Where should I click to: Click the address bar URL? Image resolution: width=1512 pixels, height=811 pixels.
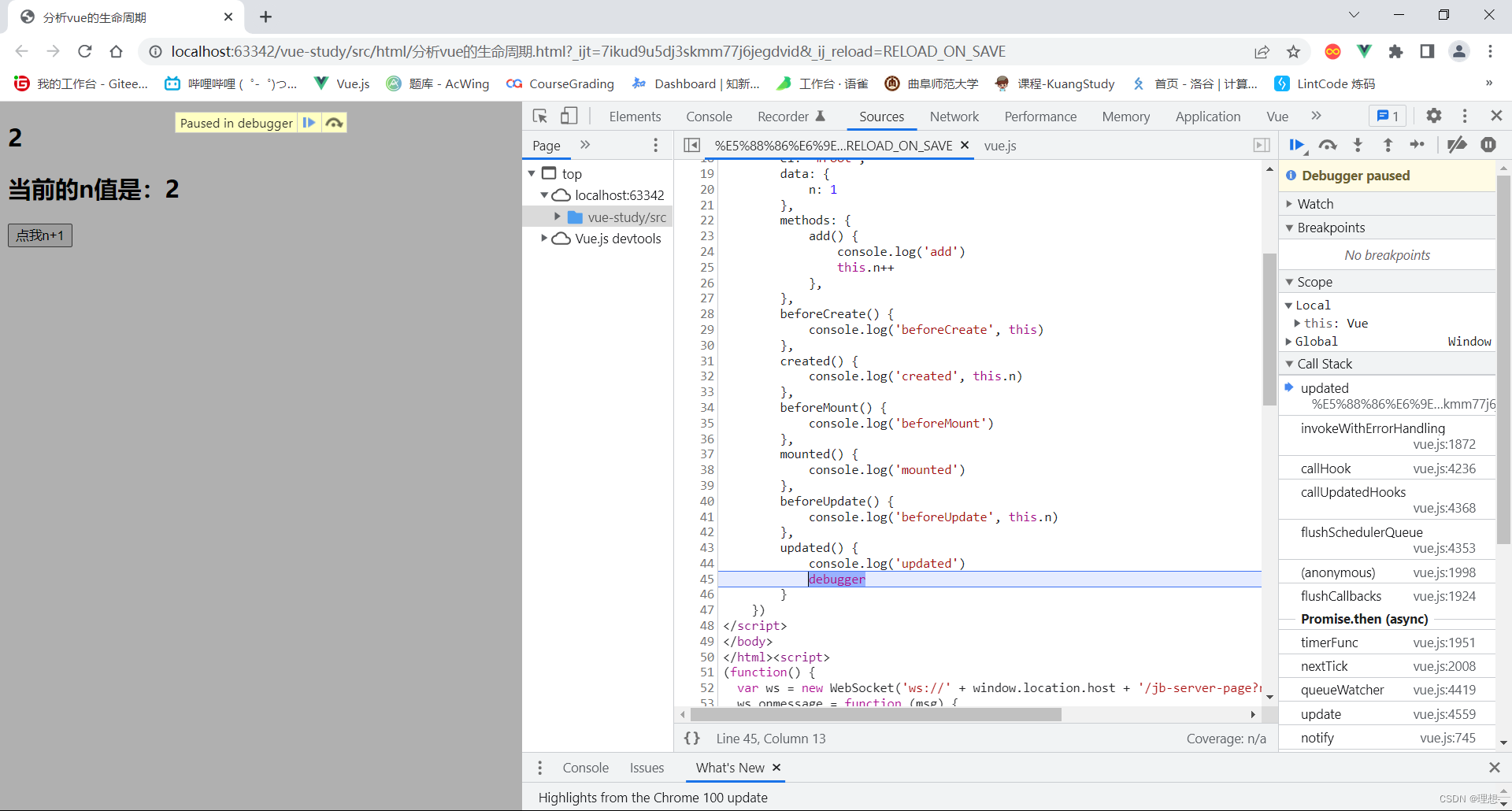click(x=587, y=51)
